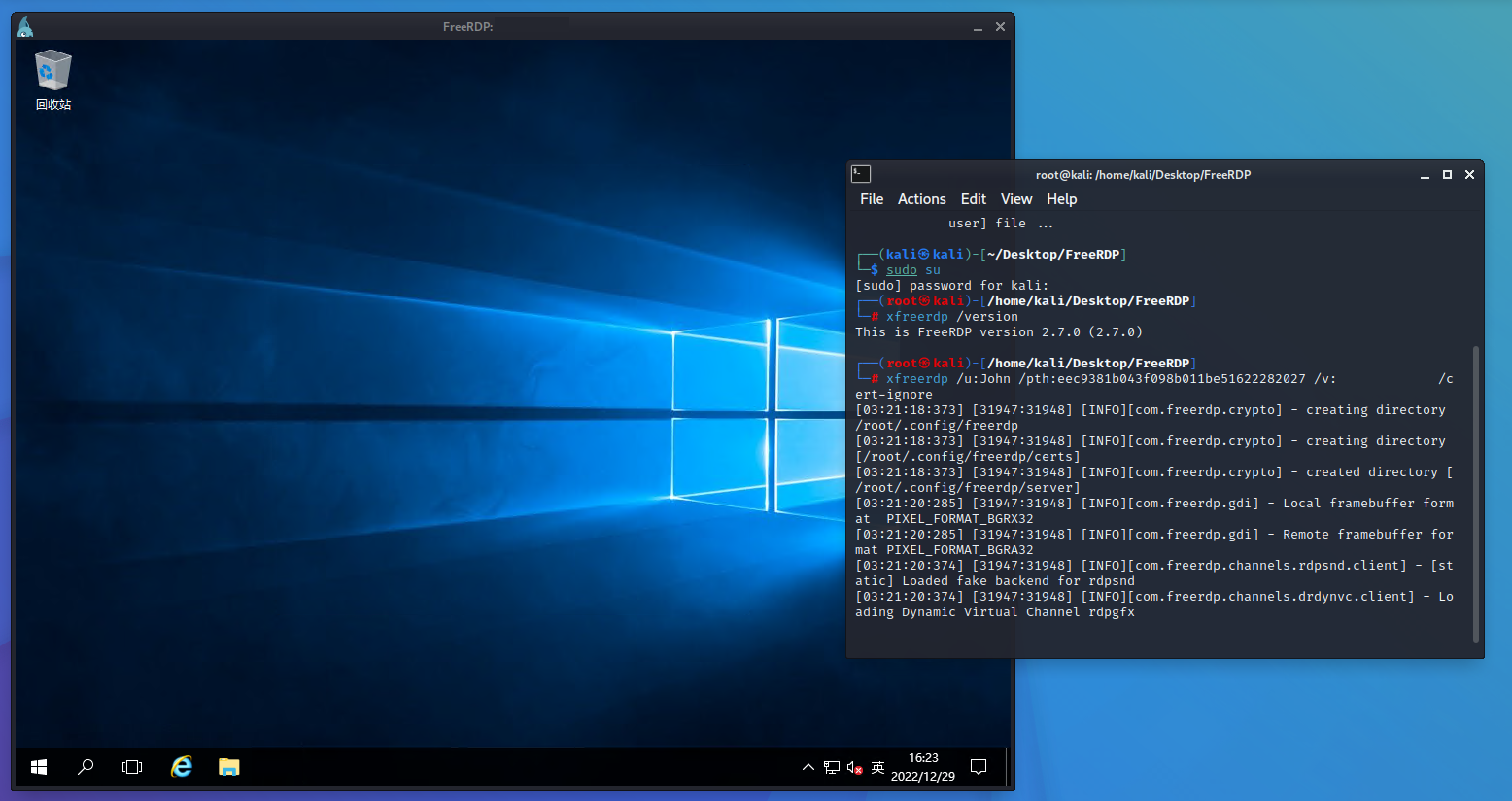Open the network status tray icon
The width and height of the screenshot is (1512, 801).
(x=832, y=767)
